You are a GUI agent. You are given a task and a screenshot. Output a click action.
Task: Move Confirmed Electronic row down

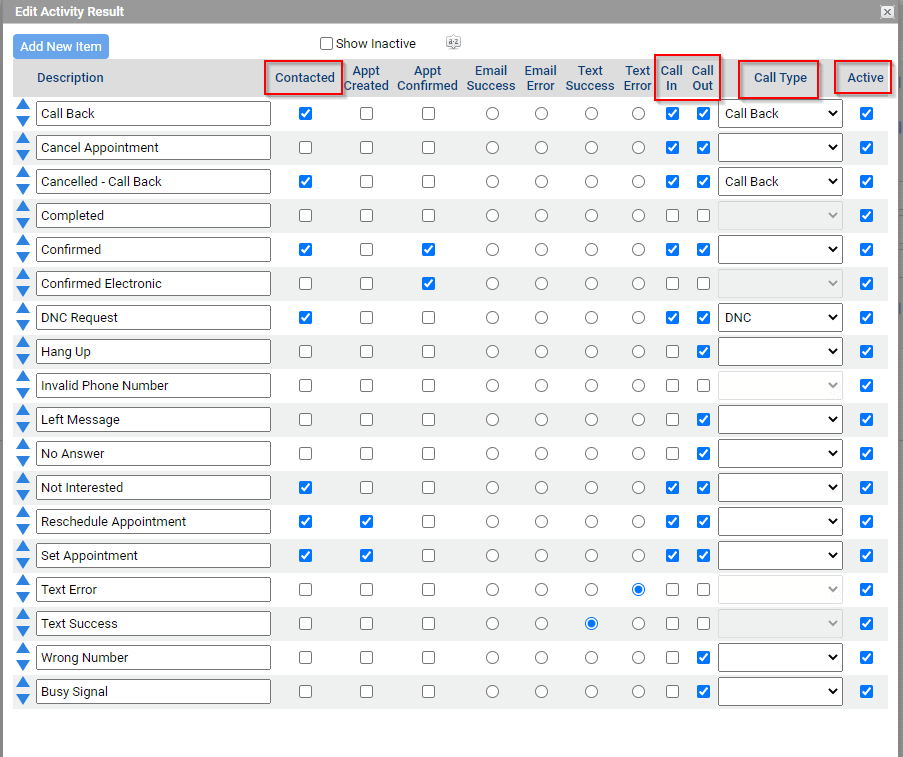23,291
